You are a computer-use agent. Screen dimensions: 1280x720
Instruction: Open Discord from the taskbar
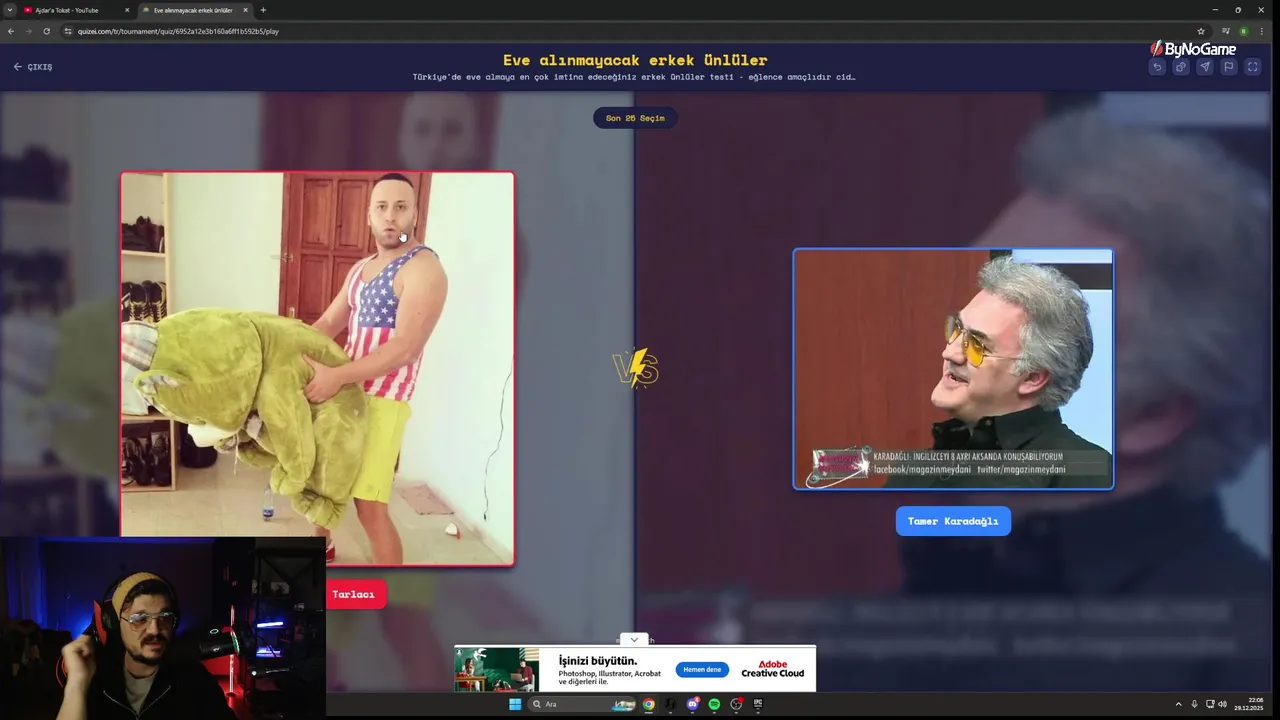point(693,704)
